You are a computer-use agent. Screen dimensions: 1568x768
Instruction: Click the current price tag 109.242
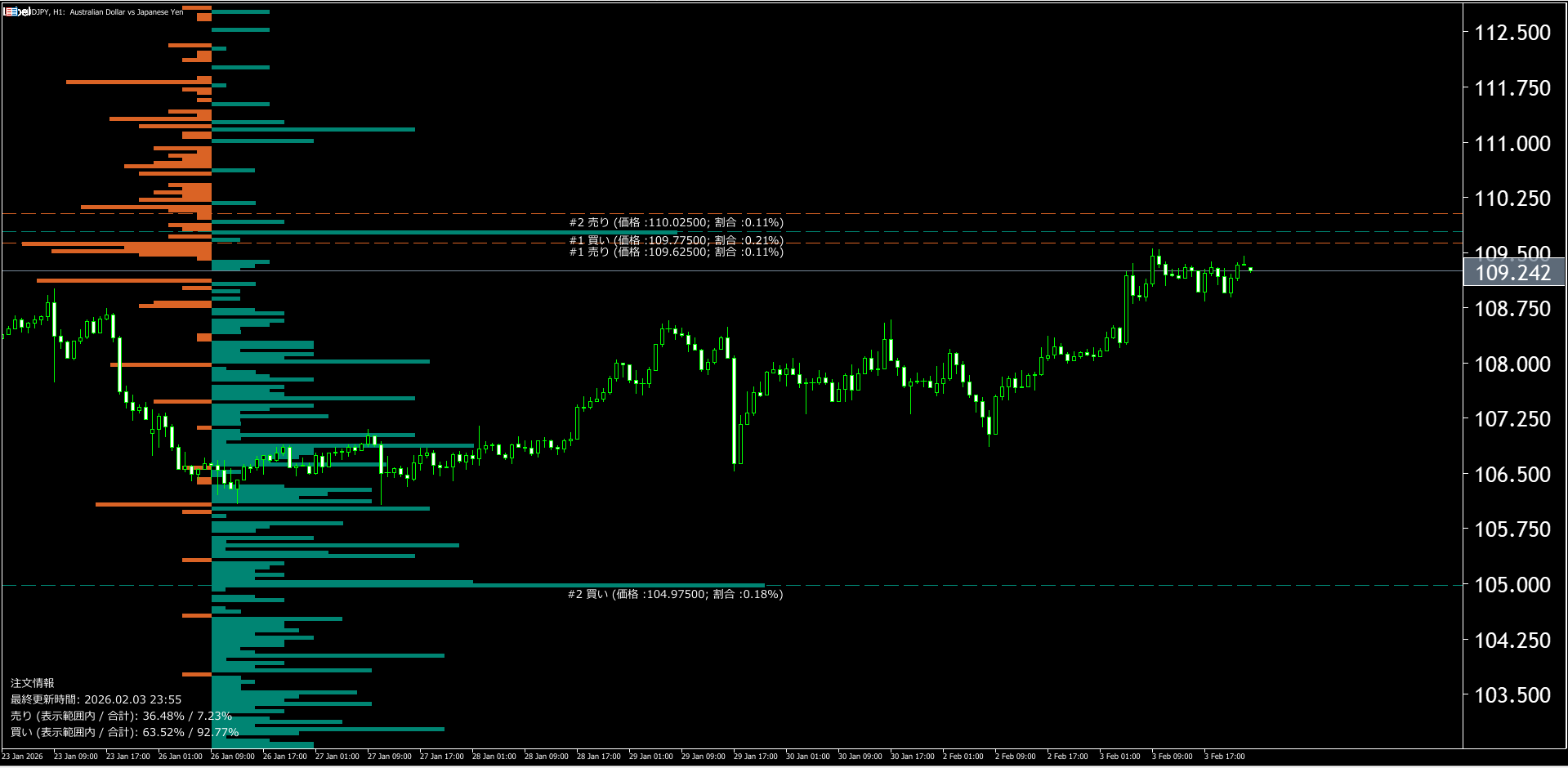coord(1513,273)
